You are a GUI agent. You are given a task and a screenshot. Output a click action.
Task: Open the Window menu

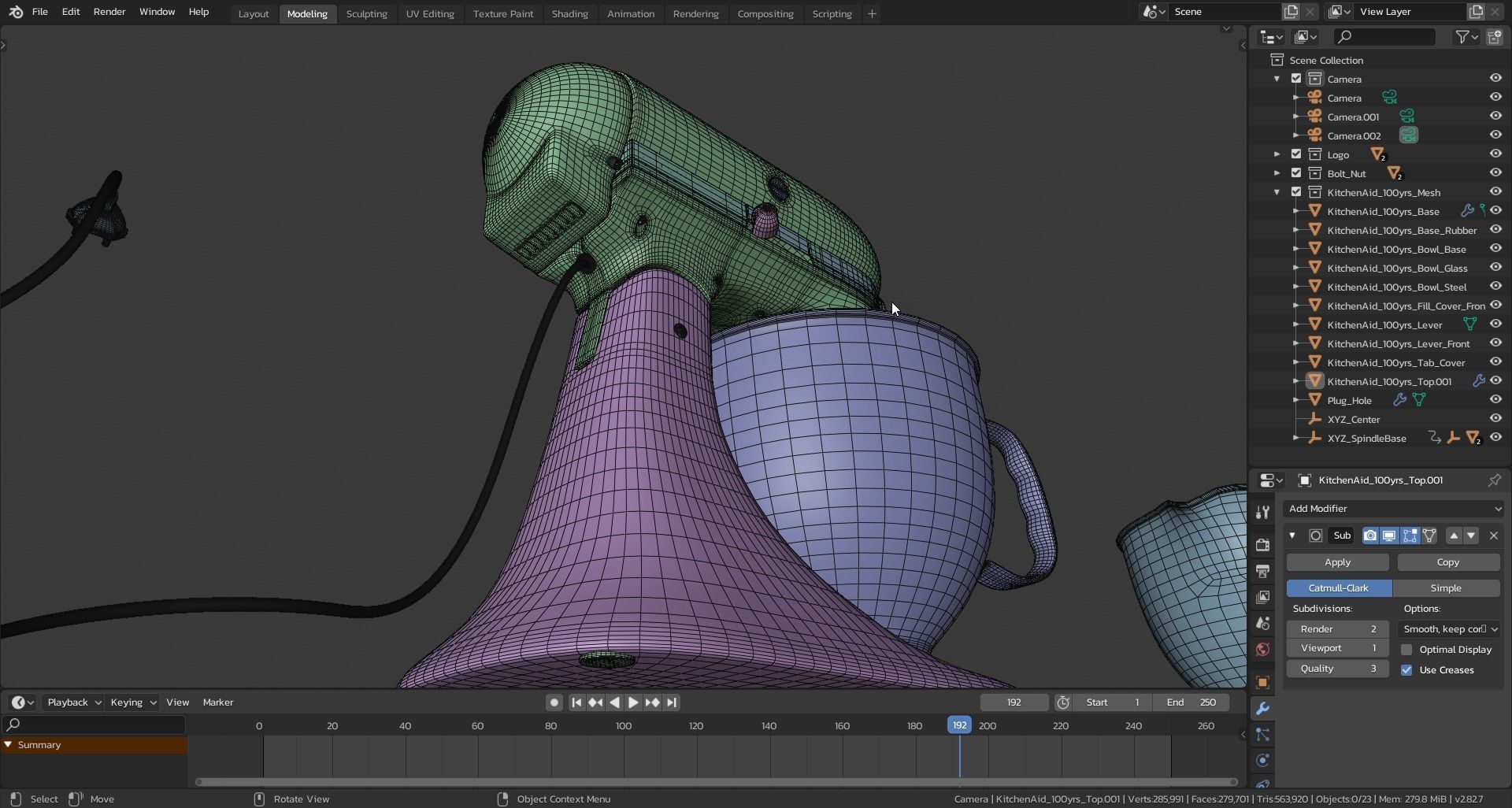click(157, 12)
